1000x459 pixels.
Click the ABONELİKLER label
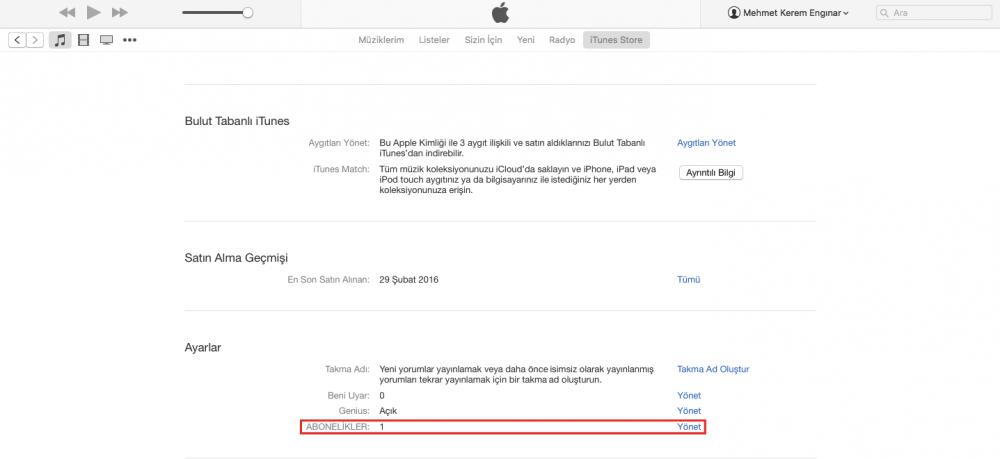tap(337, 426)
